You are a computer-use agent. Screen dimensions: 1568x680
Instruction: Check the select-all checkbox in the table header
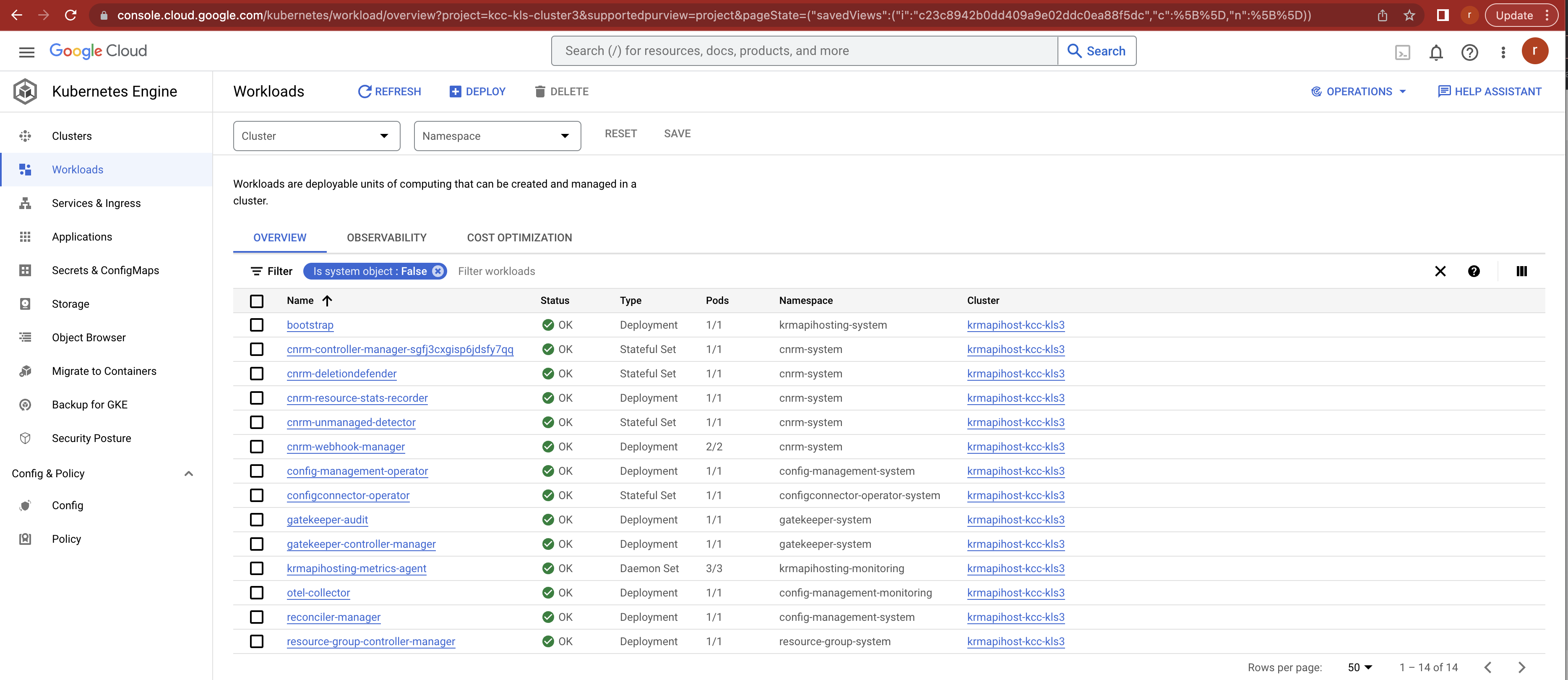[256, 301]
